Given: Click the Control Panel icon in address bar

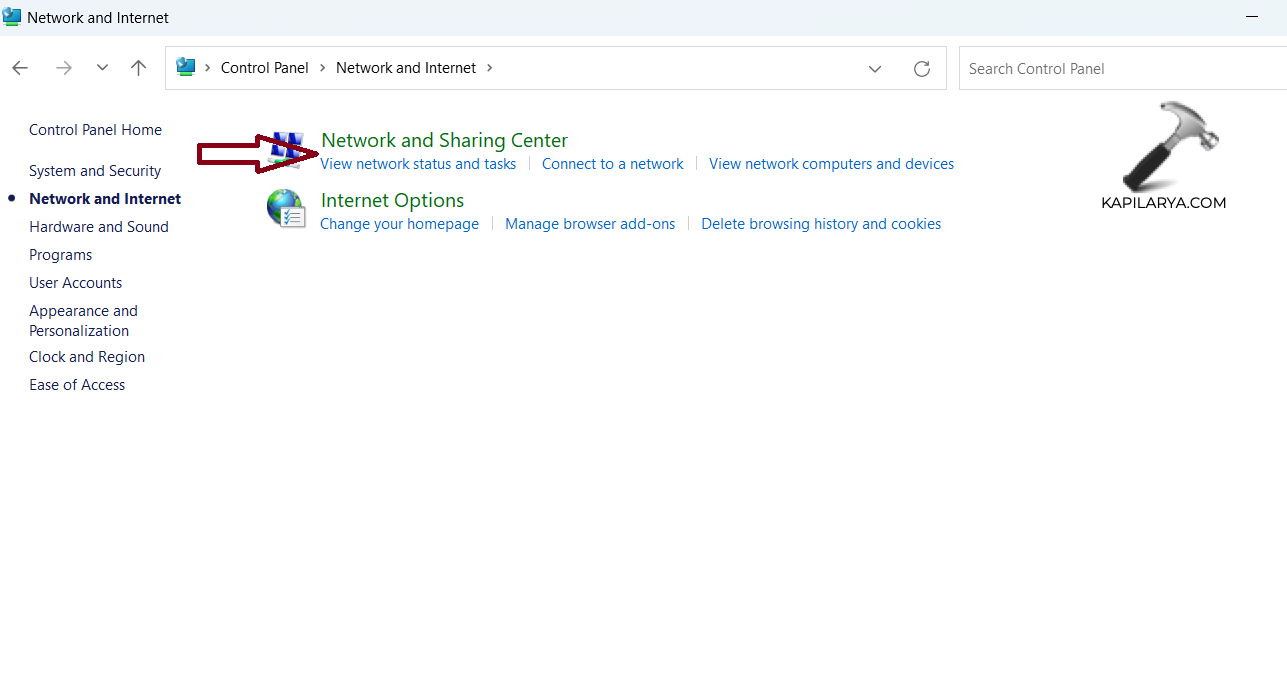Looking at the screenshot, I should (x=186, y=67).
